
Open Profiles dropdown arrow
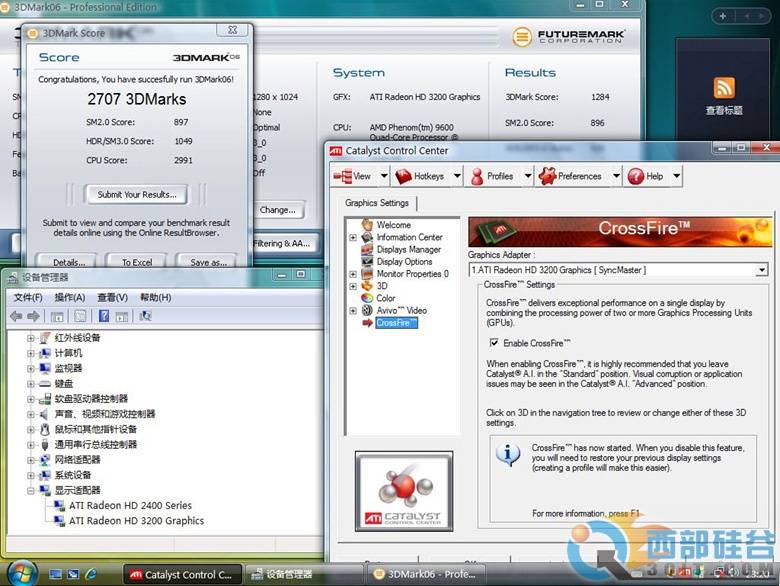click(528, 176)
